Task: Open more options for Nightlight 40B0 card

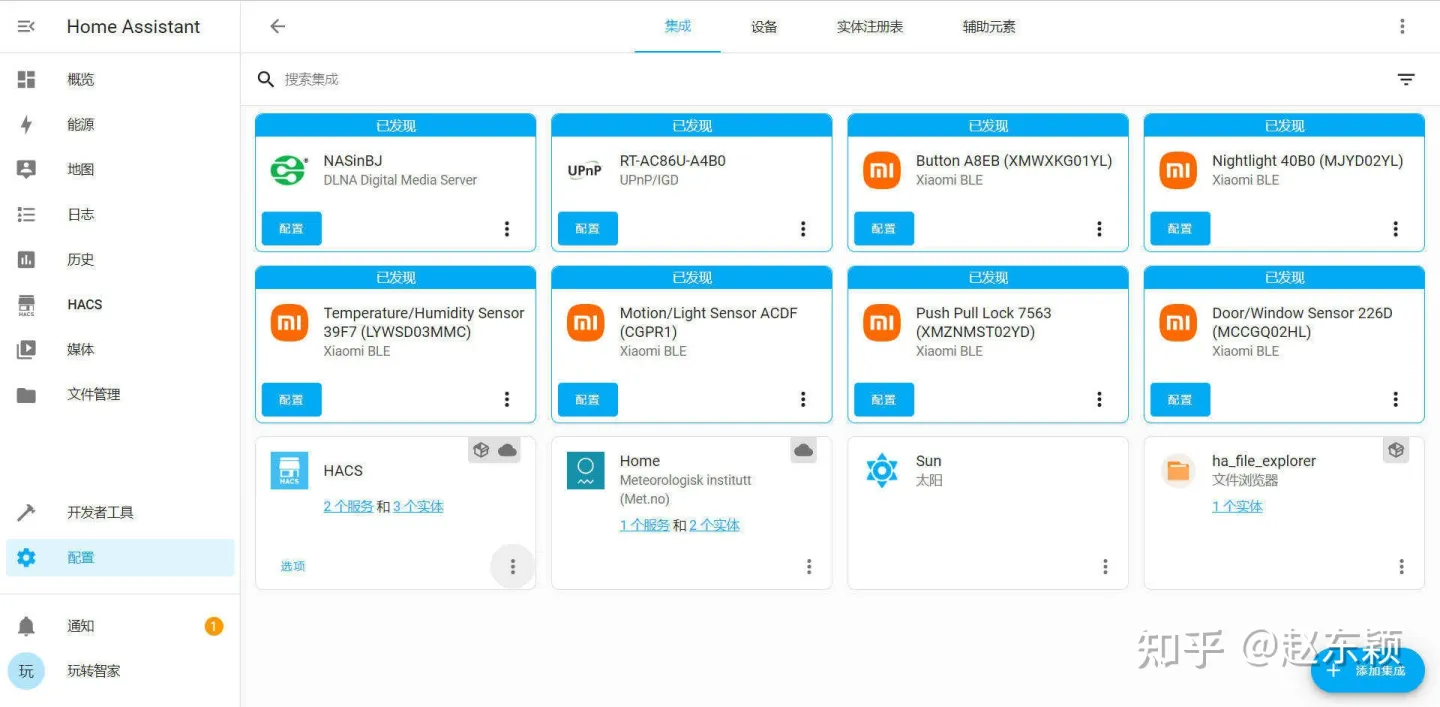Action: pos(1395,229)
